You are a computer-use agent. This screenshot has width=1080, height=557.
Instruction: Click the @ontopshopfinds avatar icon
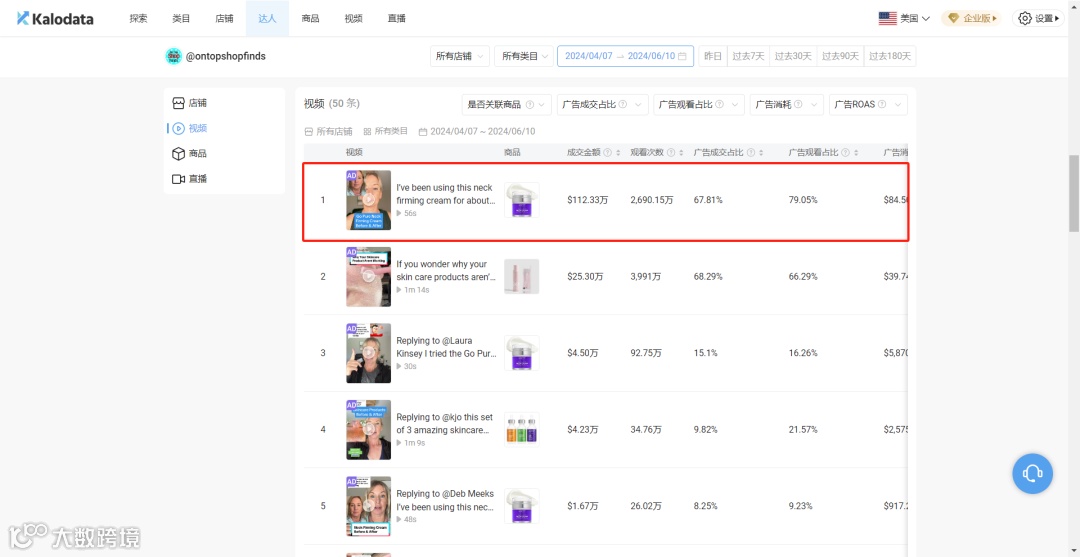[174, 56]
